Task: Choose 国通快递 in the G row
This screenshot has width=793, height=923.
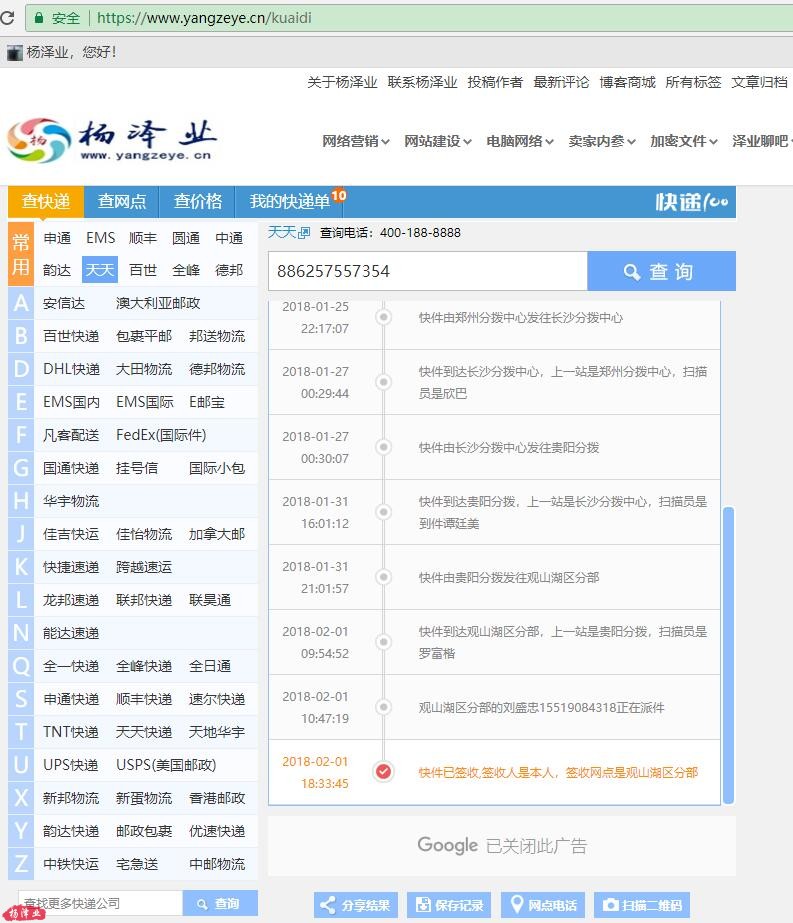Action: pos(71,468)
